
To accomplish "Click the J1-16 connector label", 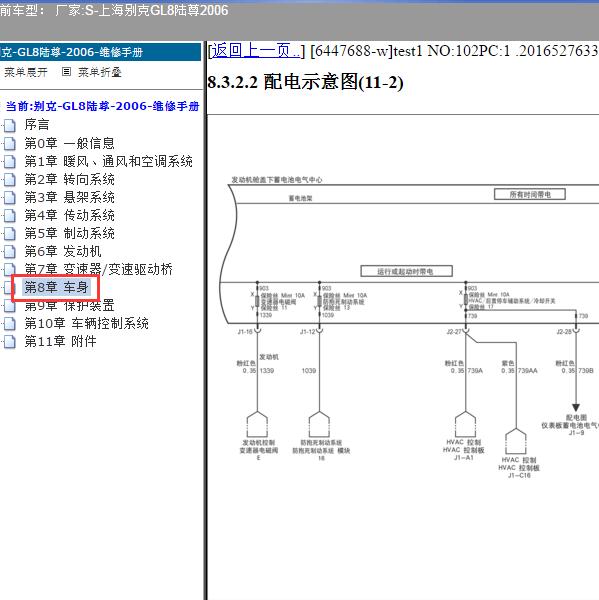I will tap(245, 331).
